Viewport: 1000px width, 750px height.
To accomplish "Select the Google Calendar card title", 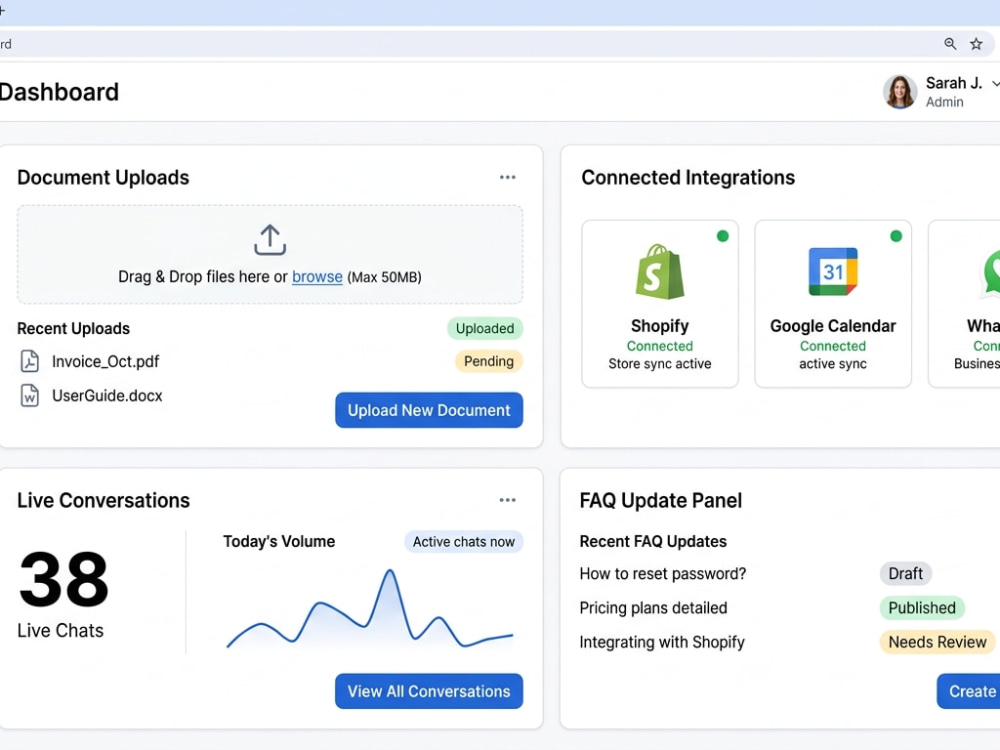I will point(833,326).
